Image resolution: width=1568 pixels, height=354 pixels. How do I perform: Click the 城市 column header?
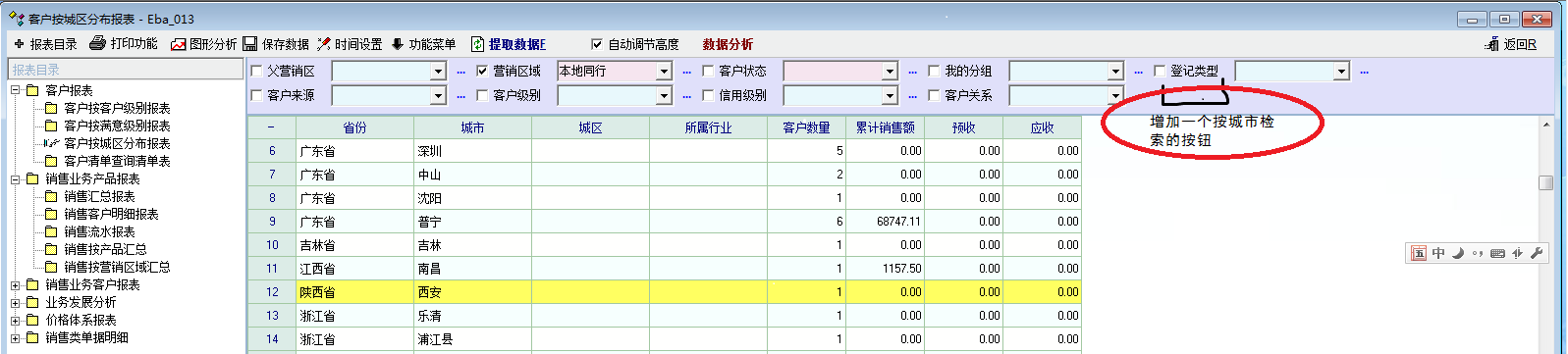[472, 127]
